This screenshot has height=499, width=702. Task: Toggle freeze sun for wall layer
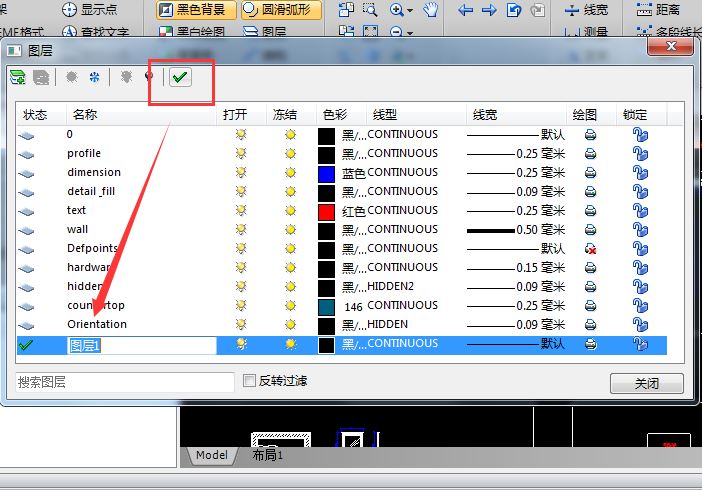(291, 230)
